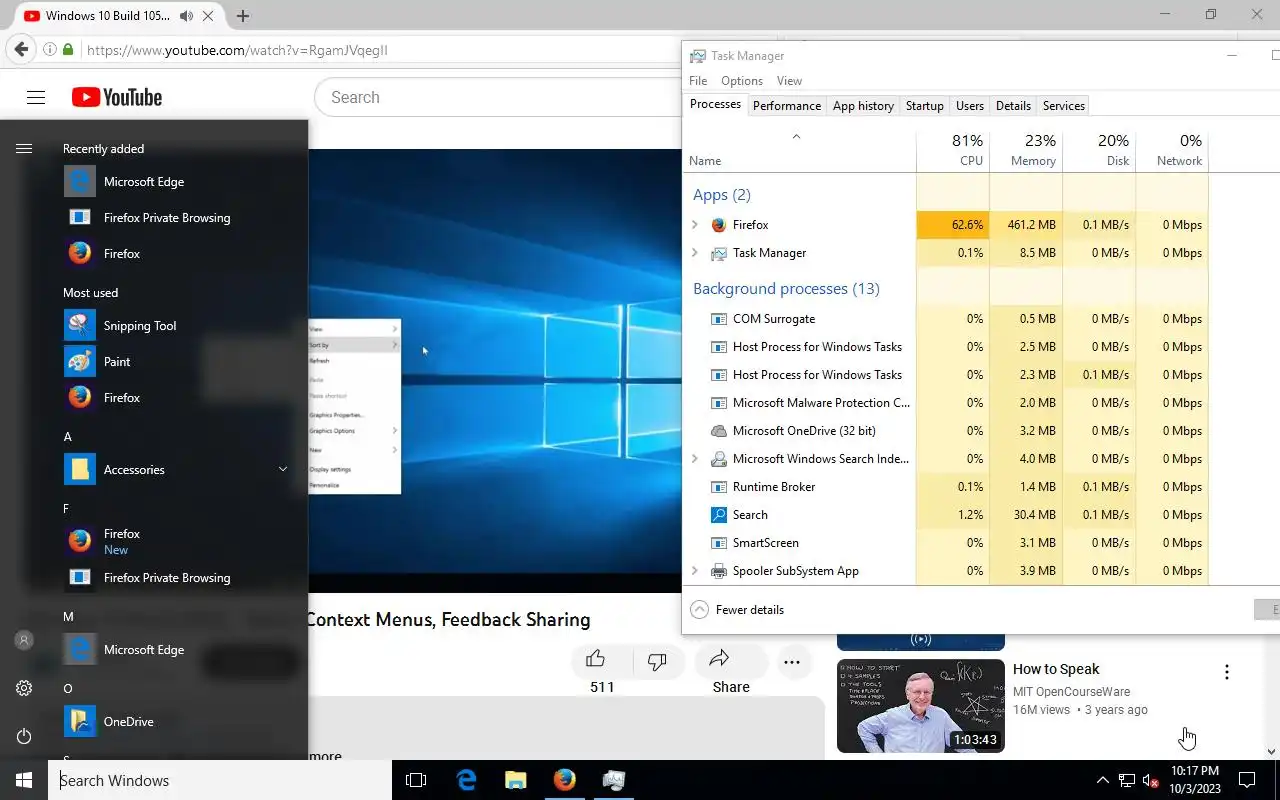1280x800 pixels.
Task: Click the Search Windows box
Action: 220,780
